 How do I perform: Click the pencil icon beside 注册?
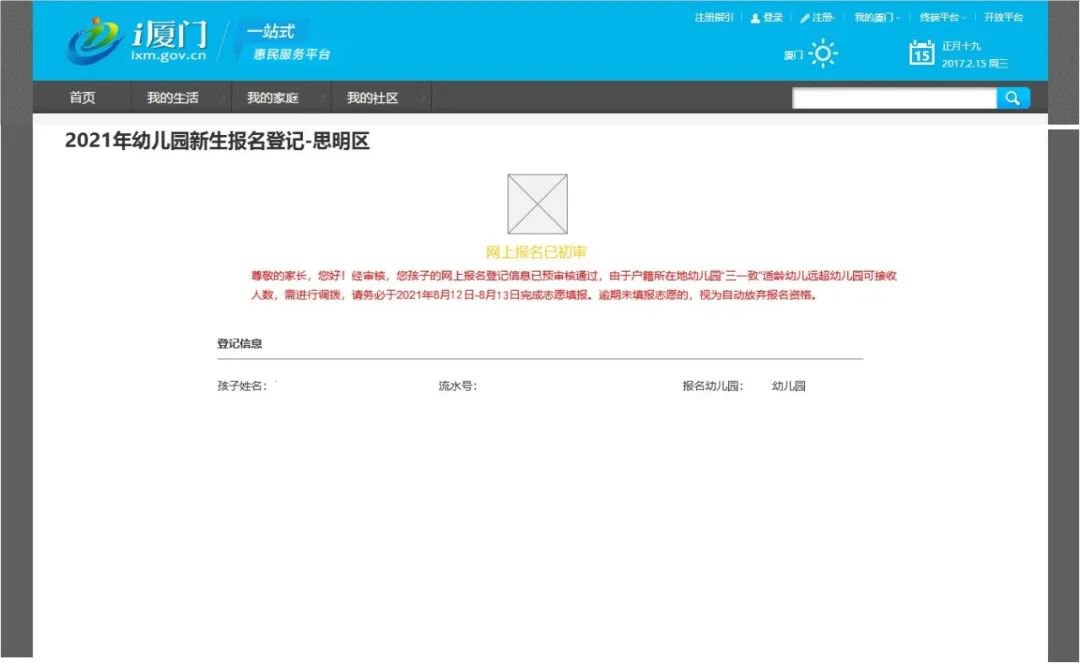(805, 18)
